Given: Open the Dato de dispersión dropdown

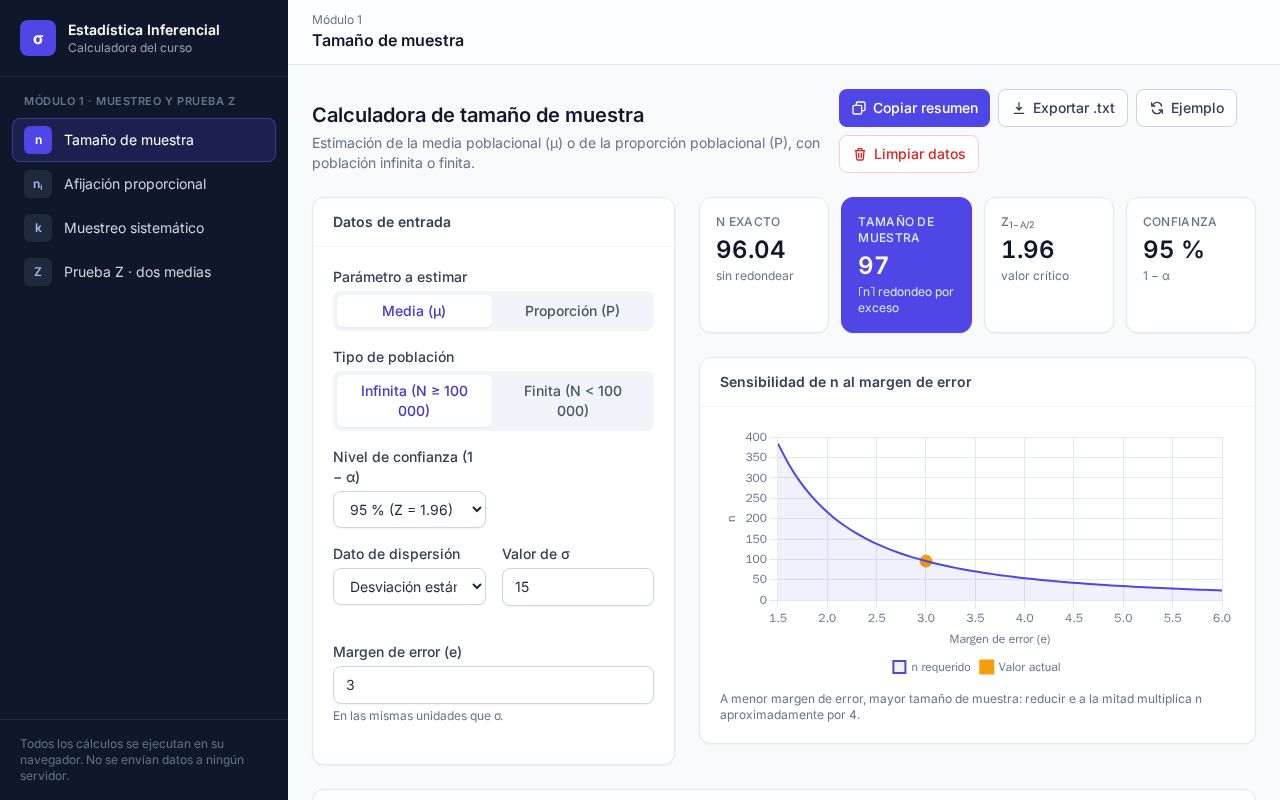Looking at the screenshot, I should (x=409, y=587).
